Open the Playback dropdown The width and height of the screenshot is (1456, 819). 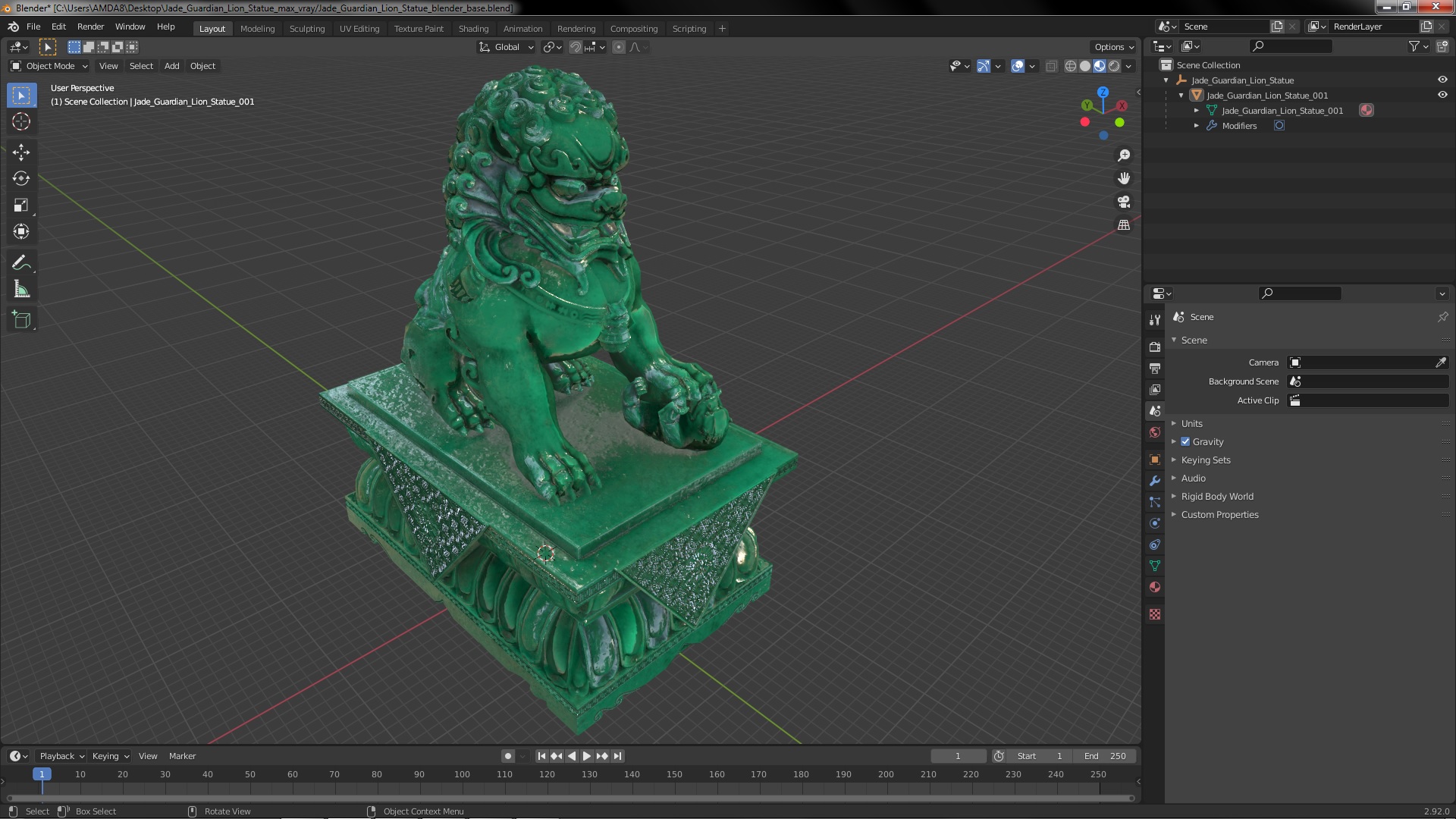[61, 756]
